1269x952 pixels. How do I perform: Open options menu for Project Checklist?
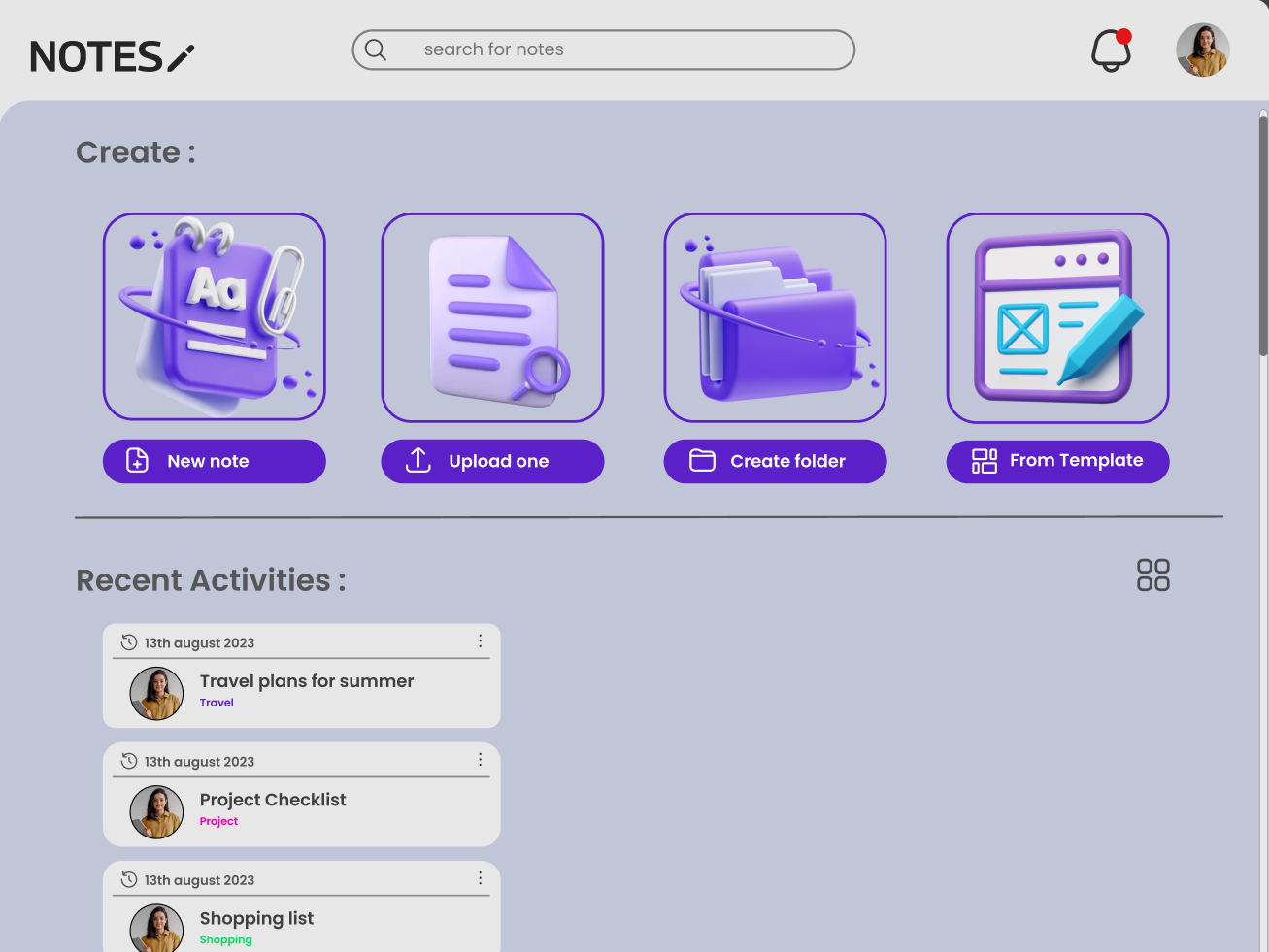(480, 760)
